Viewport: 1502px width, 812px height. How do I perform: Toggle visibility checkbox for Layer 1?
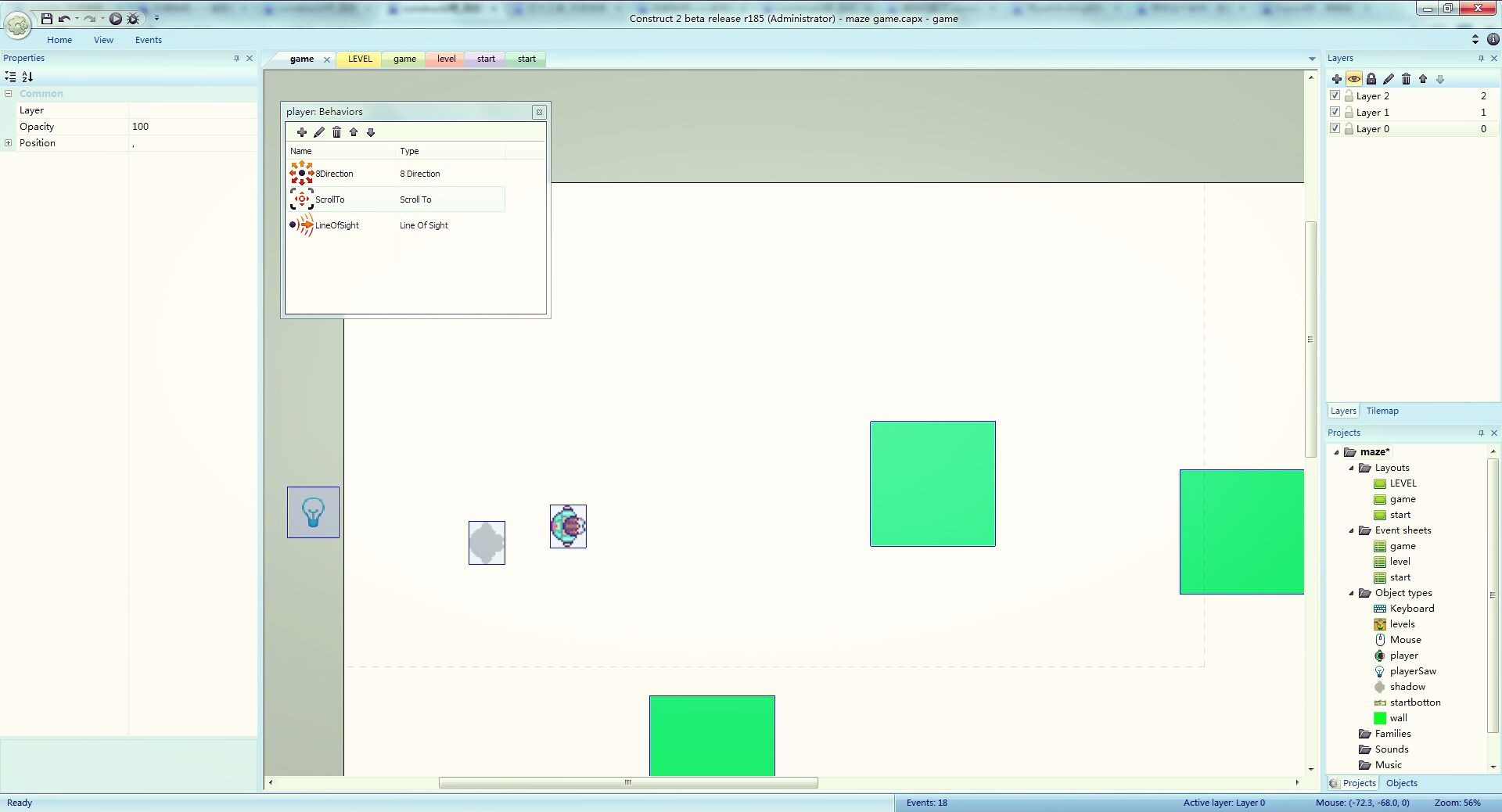(1335, 112)
